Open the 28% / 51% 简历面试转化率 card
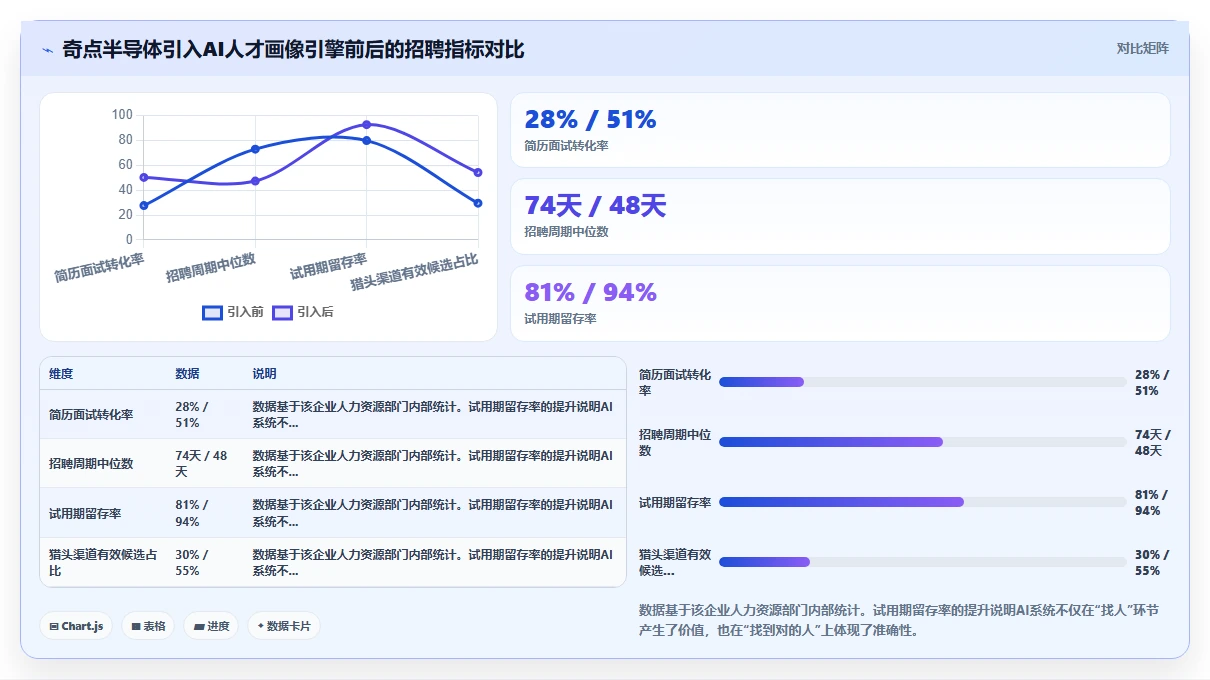1210x680 pixels. click(840, 130)
